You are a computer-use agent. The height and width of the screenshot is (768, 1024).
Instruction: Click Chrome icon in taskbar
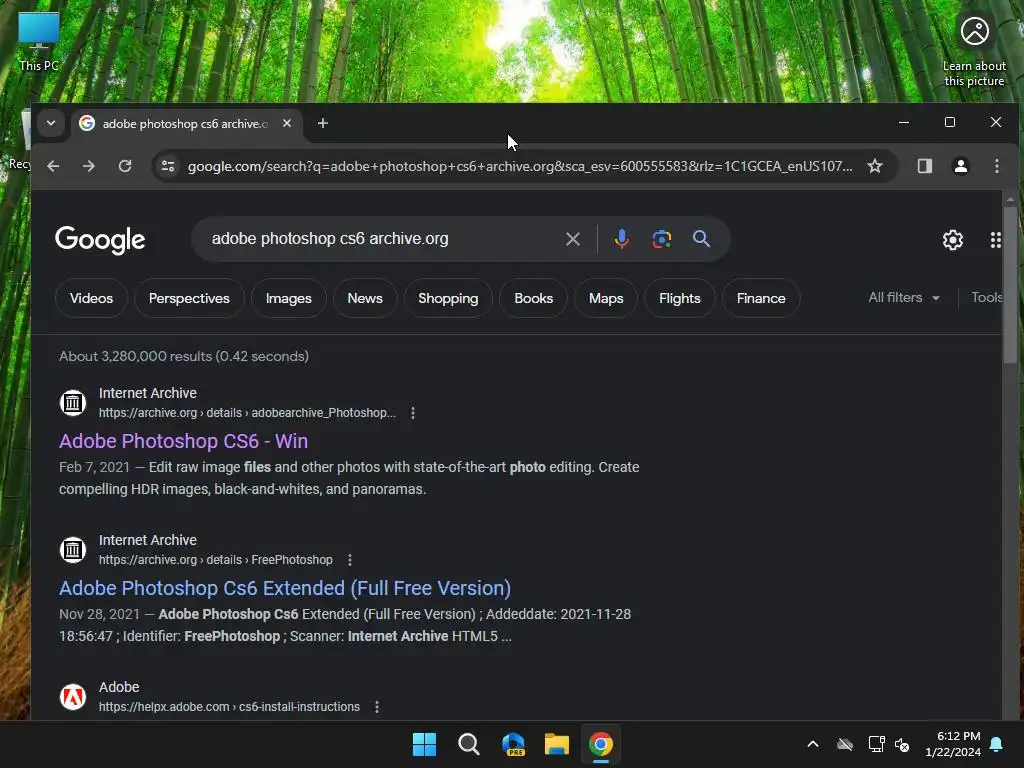(x=601, y=744)
